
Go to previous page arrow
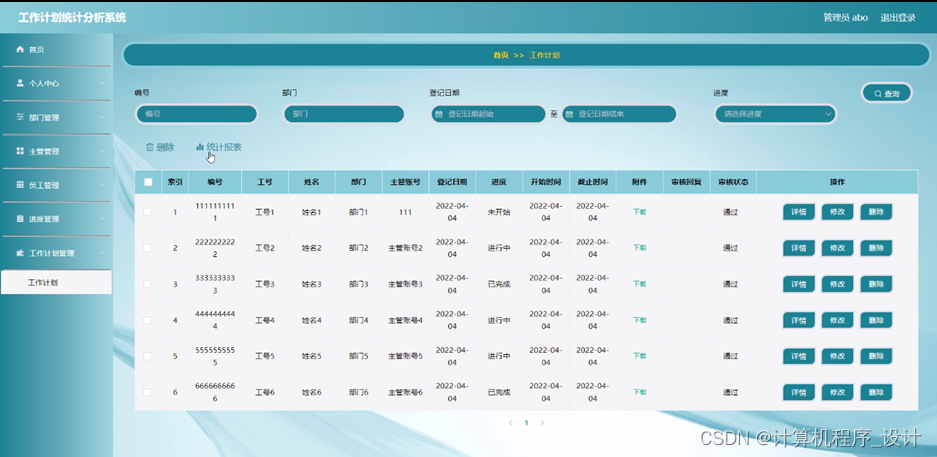tap(510, 423)
